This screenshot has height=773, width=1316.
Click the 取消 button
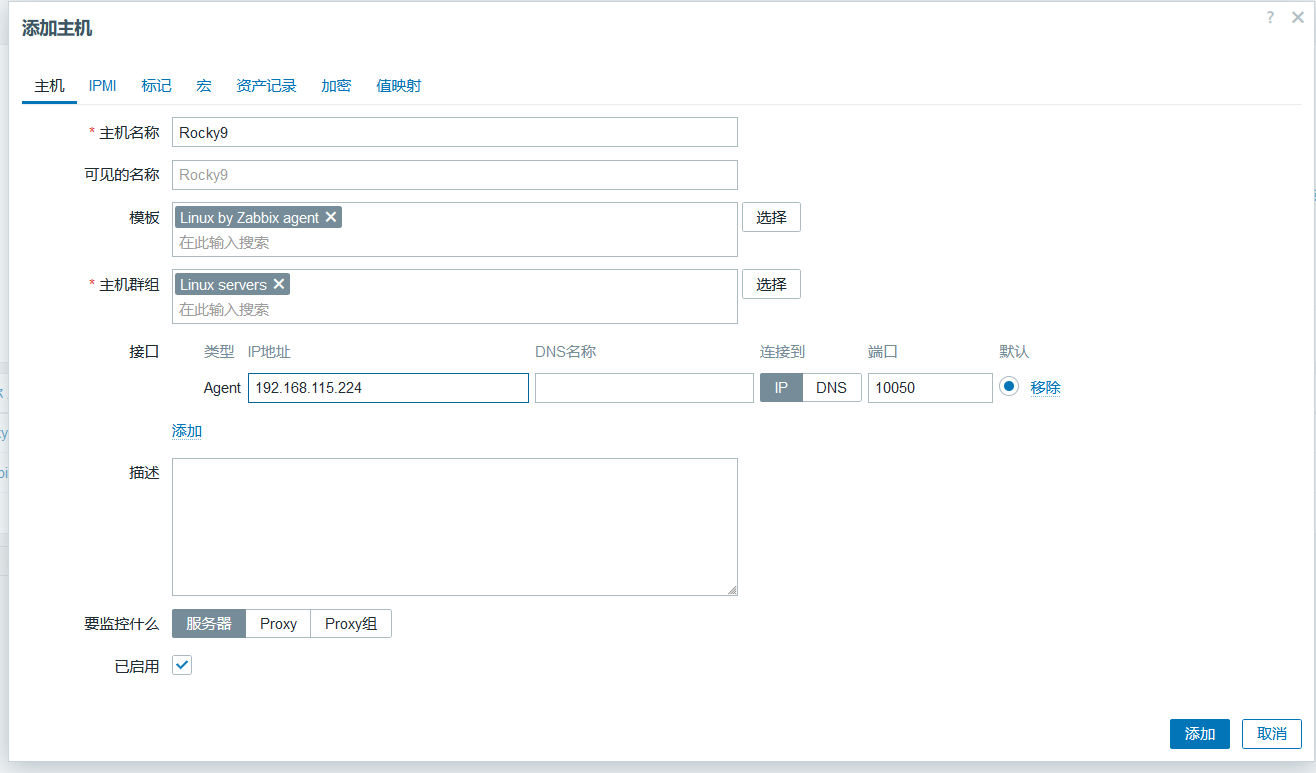pos(1272,734)
